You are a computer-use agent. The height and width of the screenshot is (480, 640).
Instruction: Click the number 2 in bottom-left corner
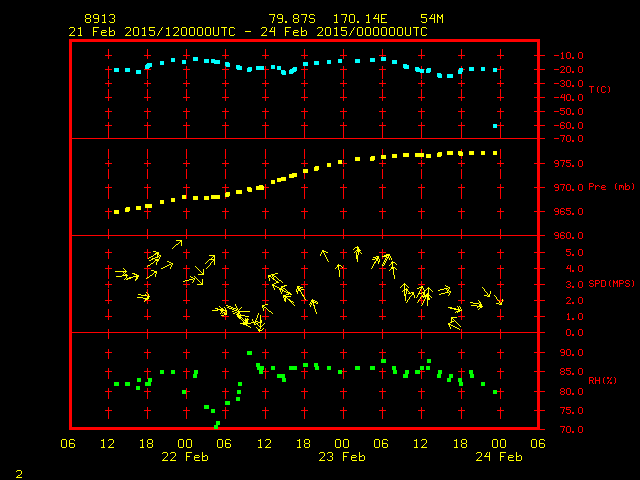pos(19,471)
